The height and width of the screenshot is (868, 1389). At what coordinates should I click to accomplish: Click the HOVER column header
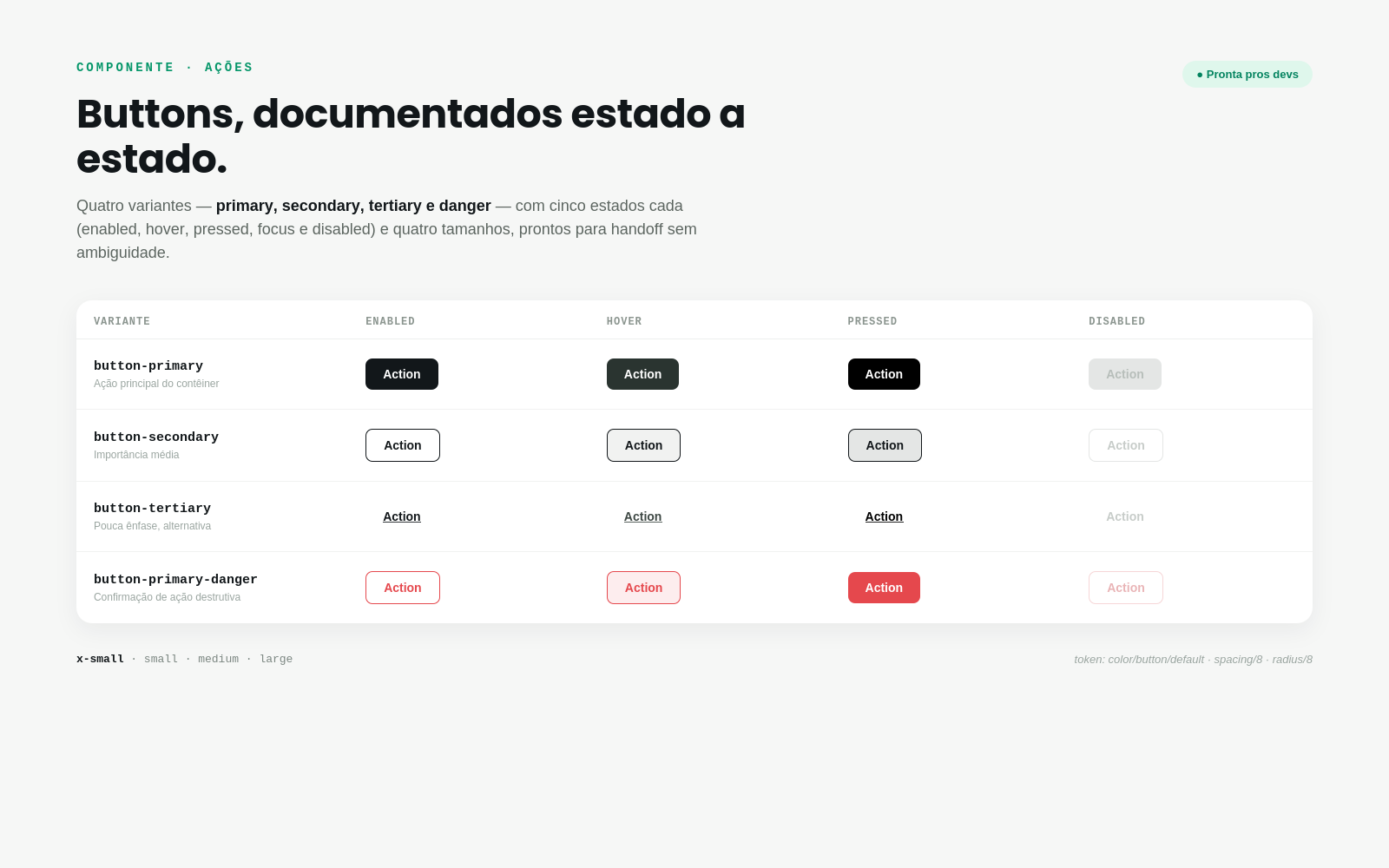tap(624, 321)
